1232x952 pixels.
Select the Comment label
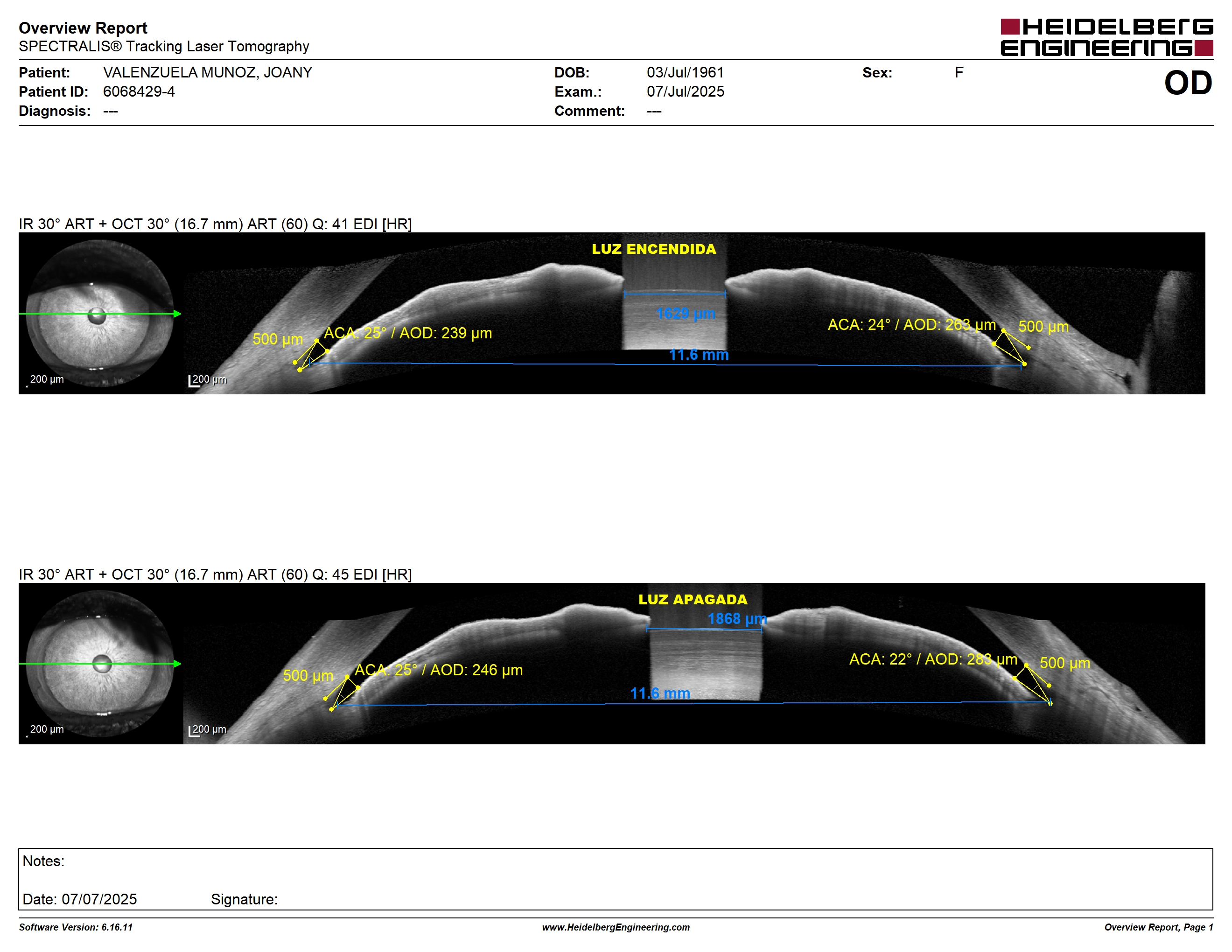589,111
